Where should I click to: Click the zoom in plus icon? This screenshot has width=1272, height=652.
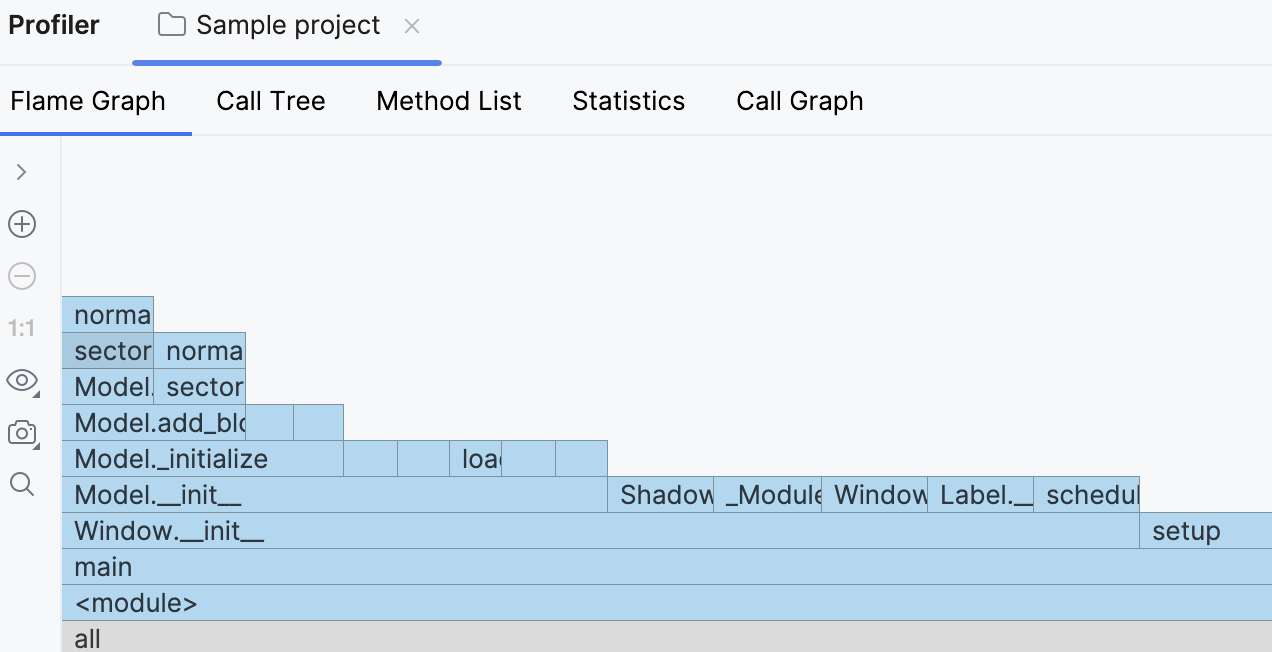pyautogui.click(x=22, y=224)
